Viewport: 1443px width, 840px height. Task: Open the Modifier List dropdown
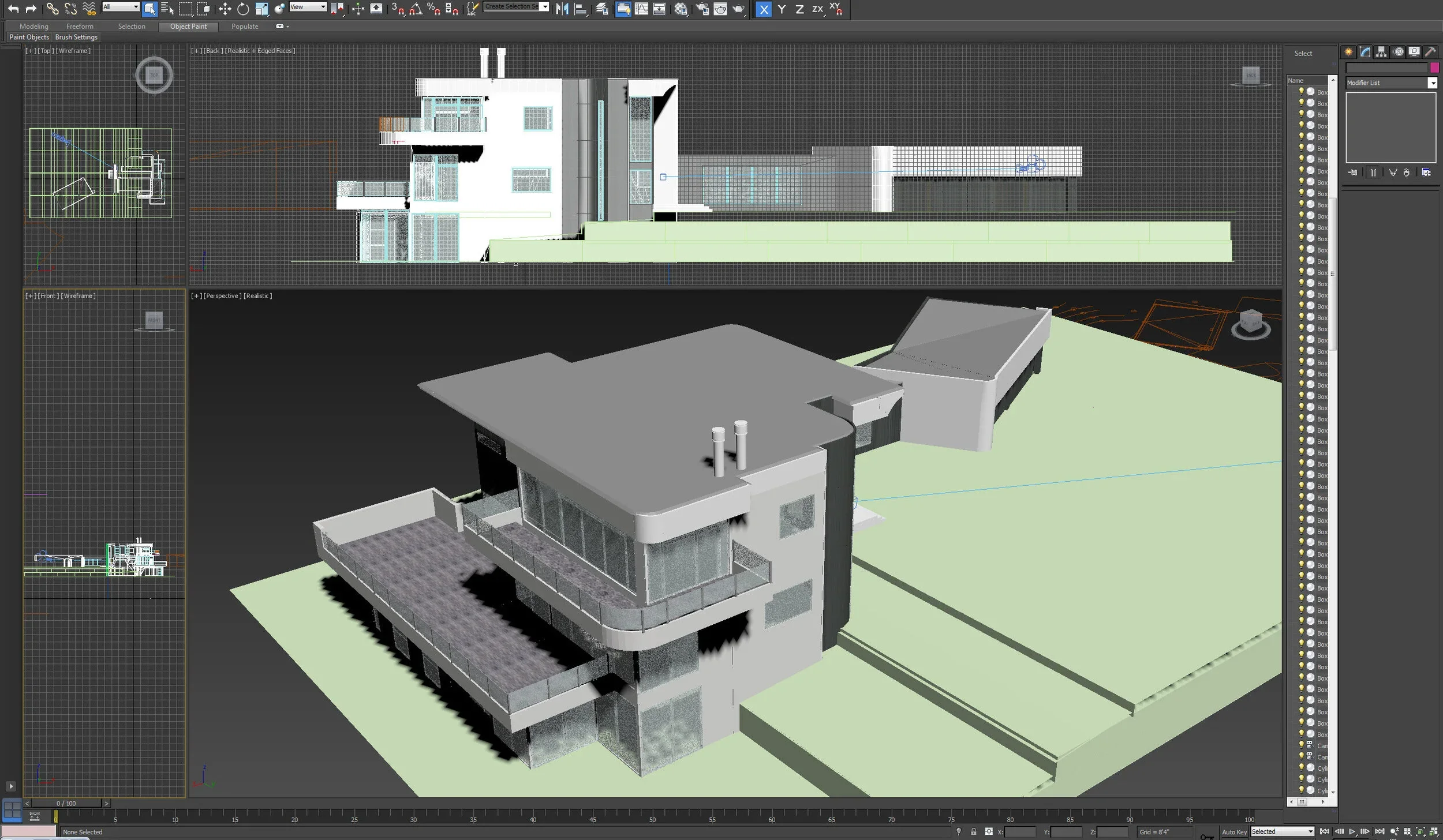(x=1432, y=83)
